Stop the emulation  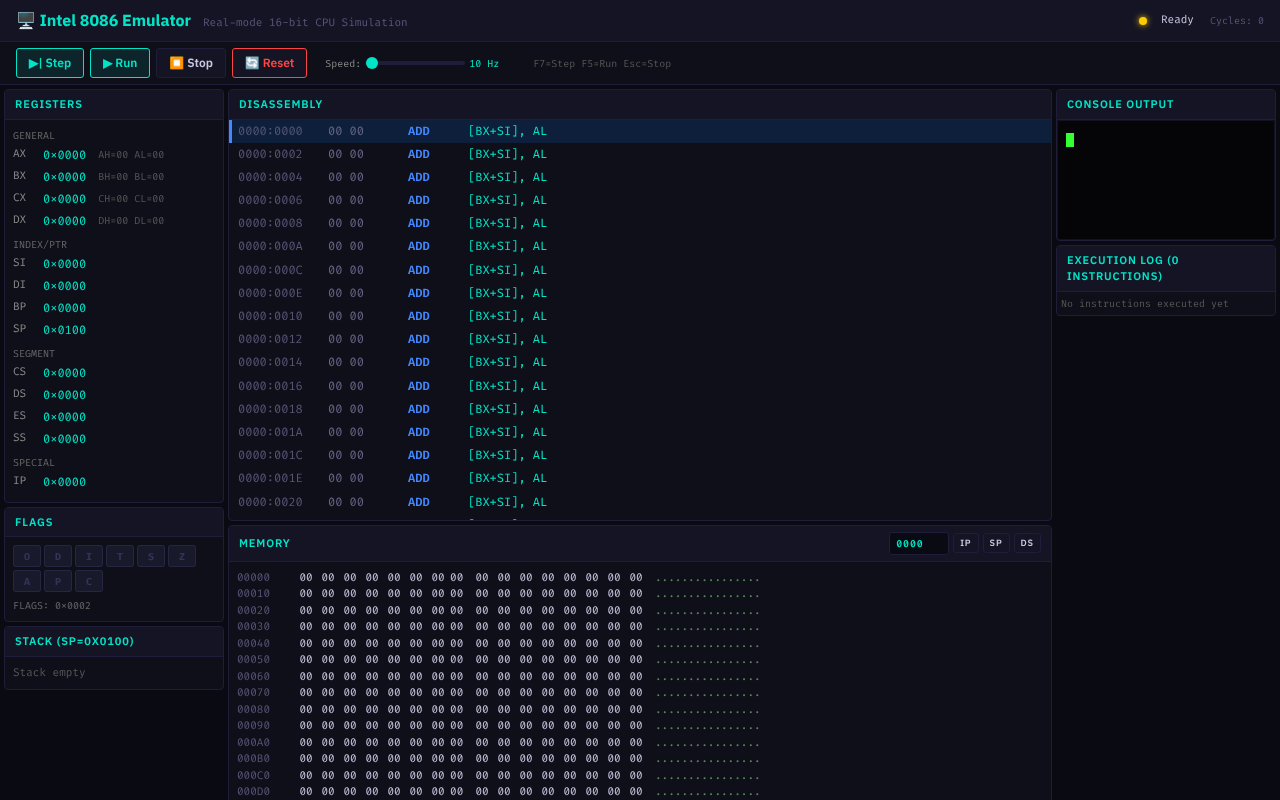point(191,63)
